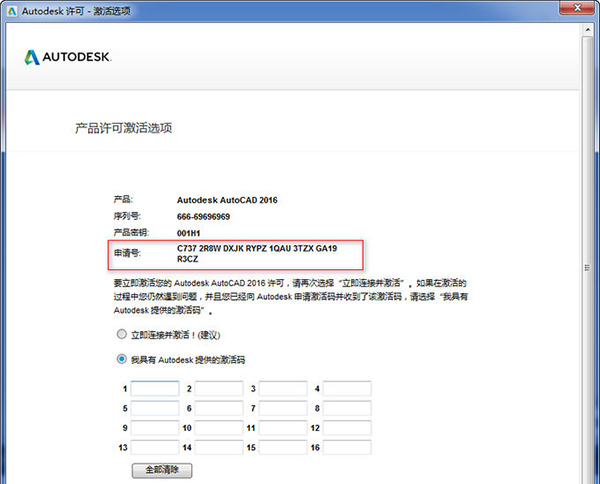Click the Autodesk logo in the header
The image size is (600, 484).
(68, 57)
